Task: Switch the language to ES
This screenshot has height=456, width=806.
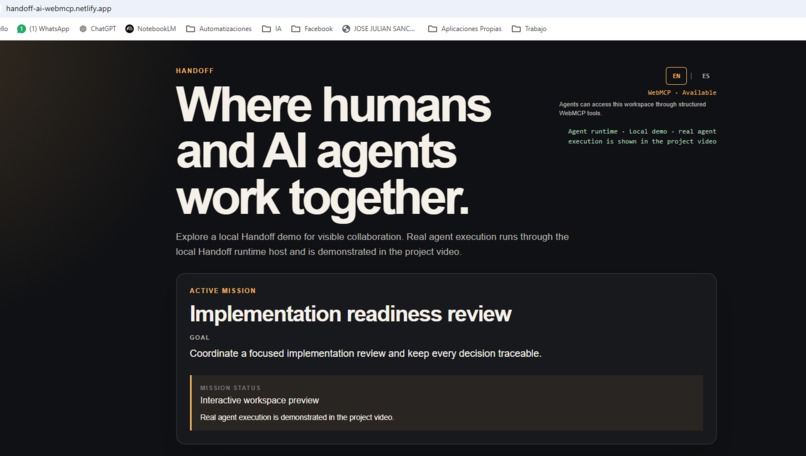Action: [706, 76]
